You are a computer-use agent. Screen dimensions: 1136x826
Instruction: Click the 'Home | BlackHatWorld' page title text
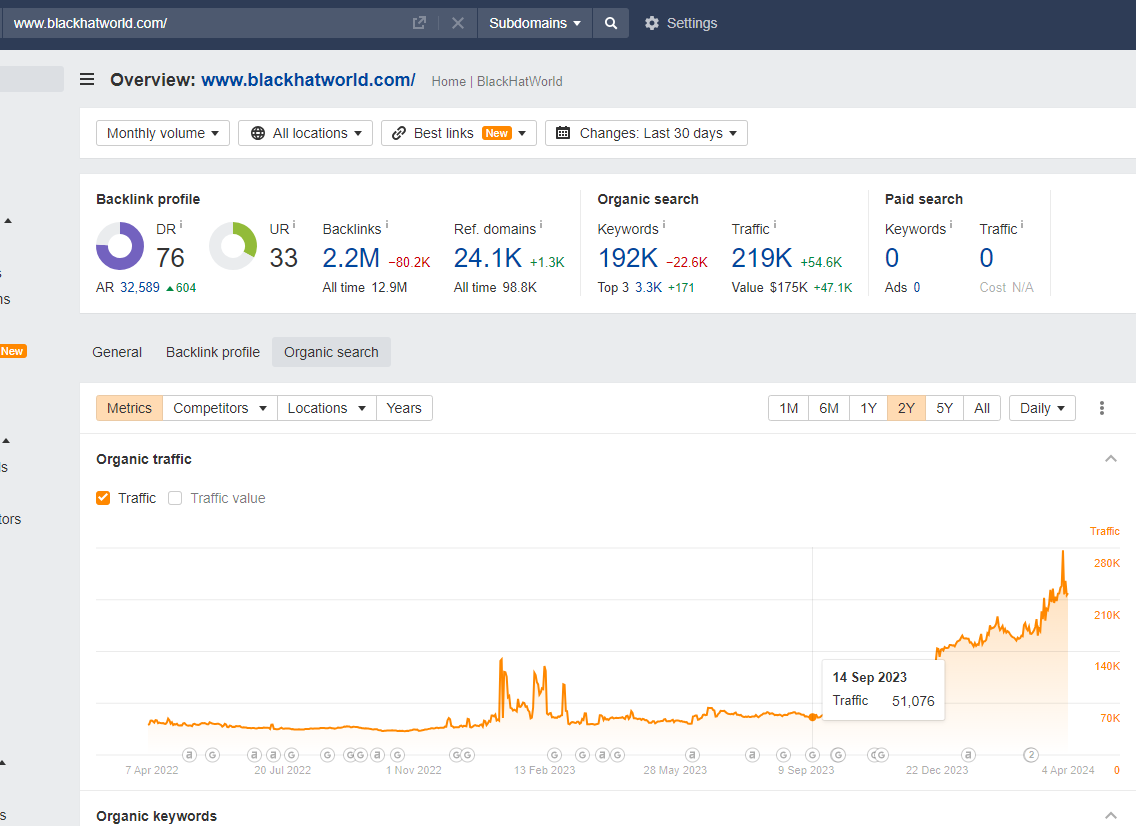[497, 81]
